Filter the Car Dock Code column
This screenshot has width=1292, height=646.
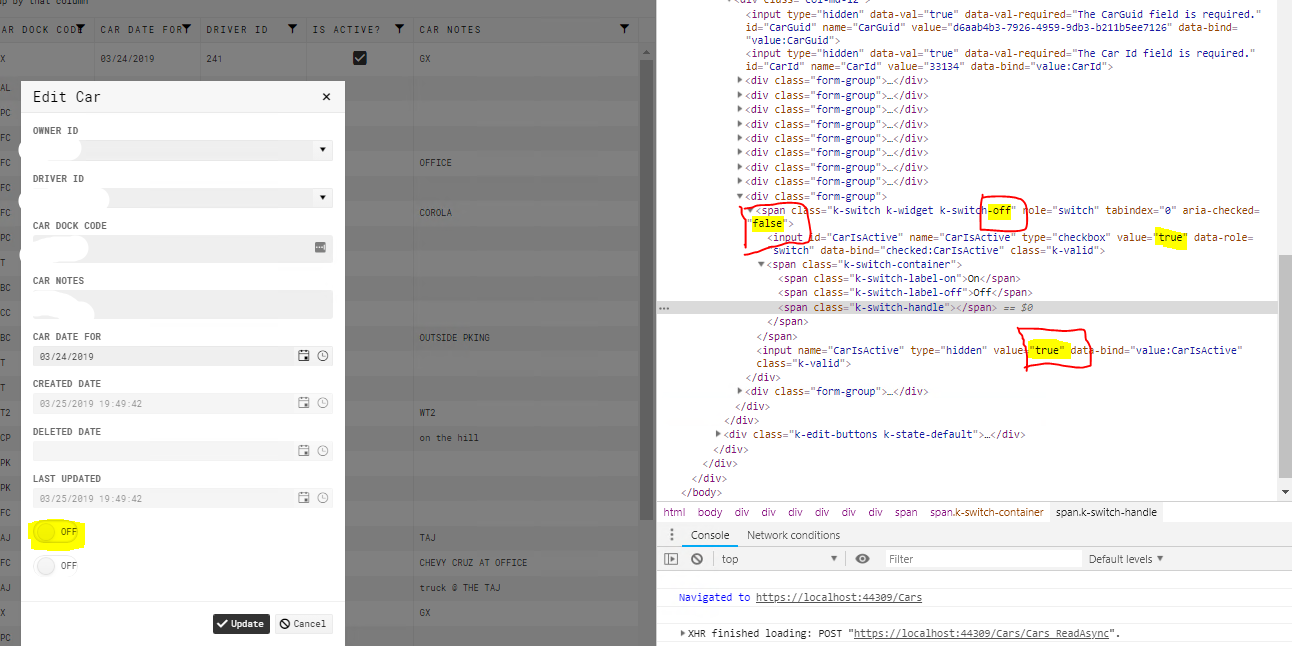80,29
